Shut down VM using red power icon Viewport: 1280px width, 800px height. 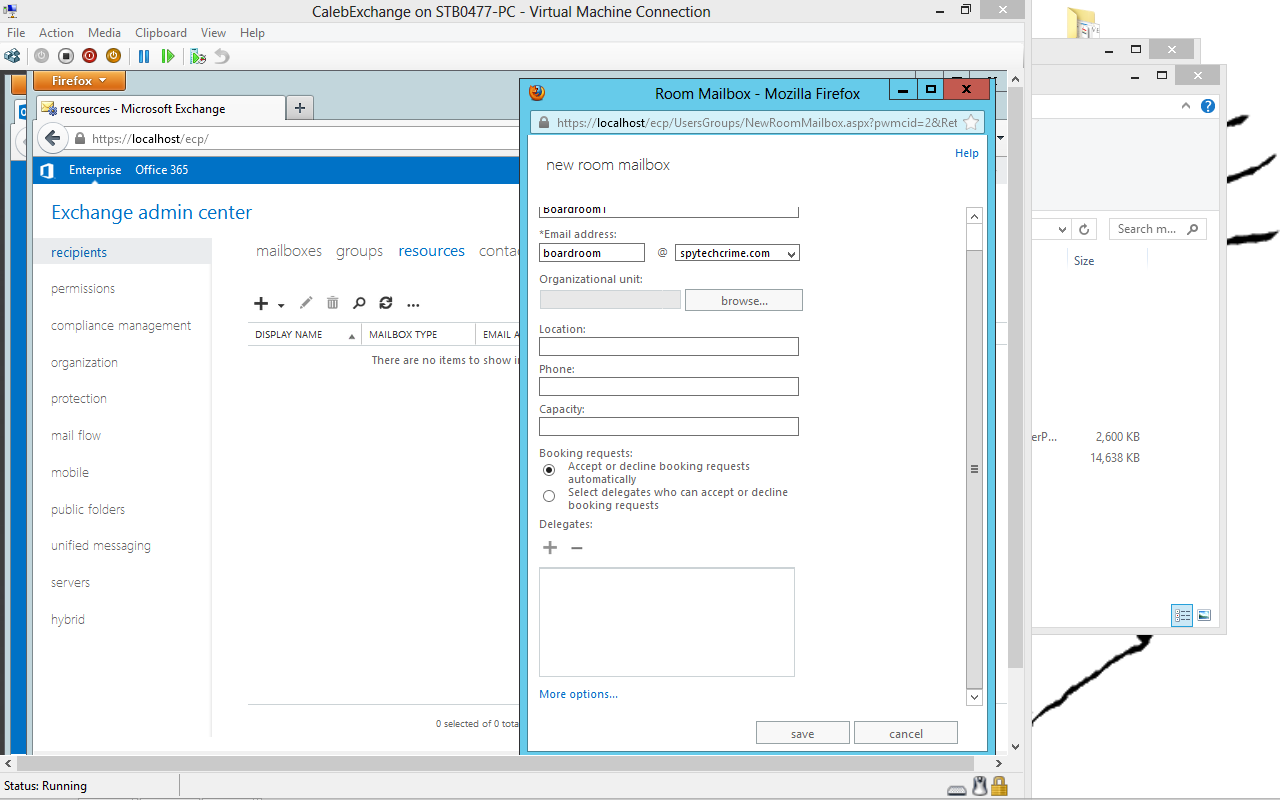[x=90, y=56]
